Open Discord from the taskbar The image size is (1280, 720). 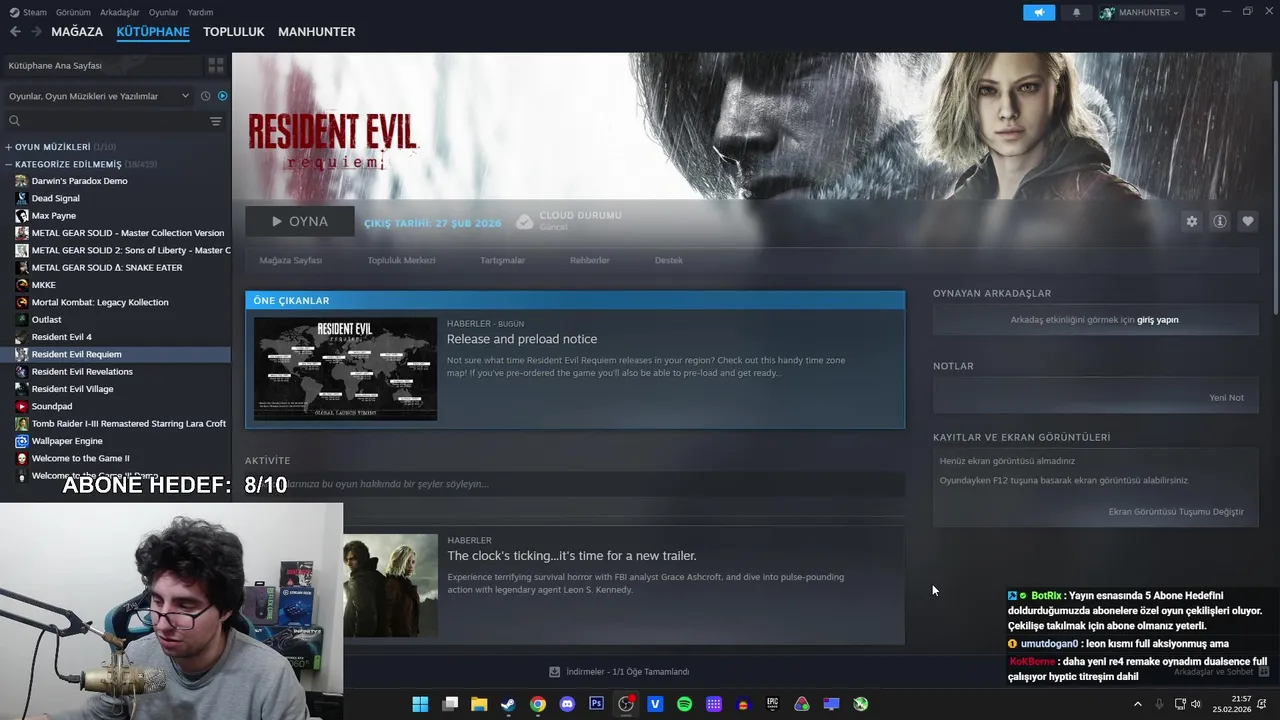(567, 704)
